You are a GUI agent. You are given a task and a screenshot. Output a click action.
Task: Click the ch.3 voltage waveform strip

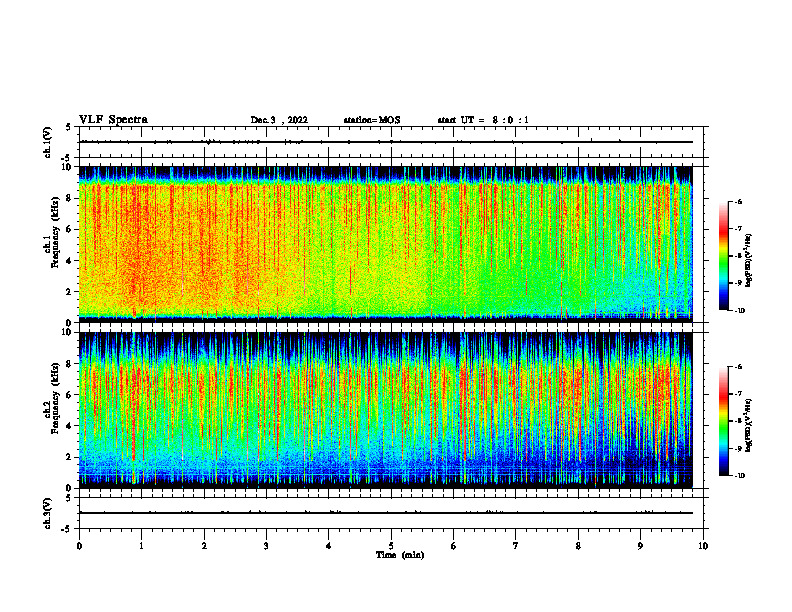point(391,513)
